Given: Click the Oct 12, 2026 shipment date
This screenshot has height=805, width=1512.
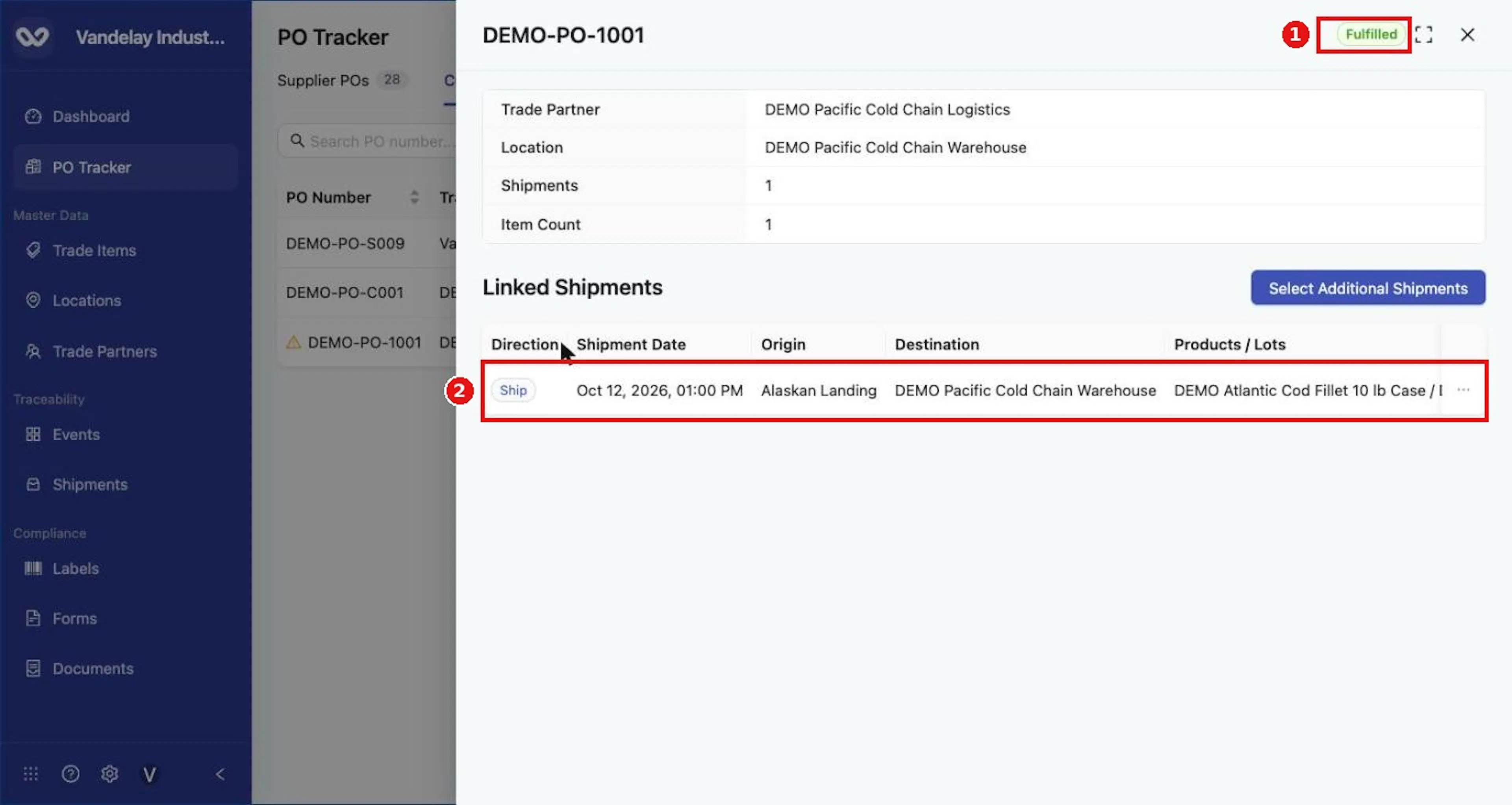Looking at the screenshot, I should coord(659,390).
